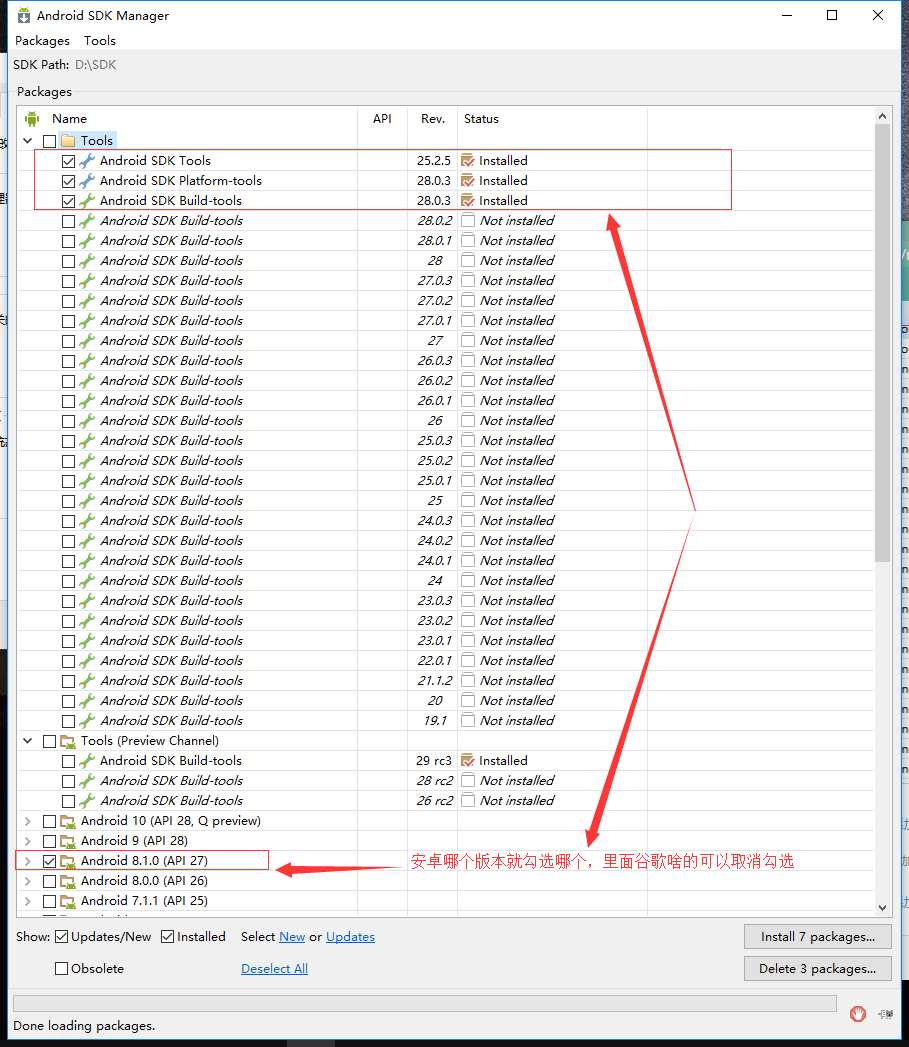Click the not-installed status icon for Build-tools 28.0.2
This screenshot has height=1047, width=909.
(468, 220)
